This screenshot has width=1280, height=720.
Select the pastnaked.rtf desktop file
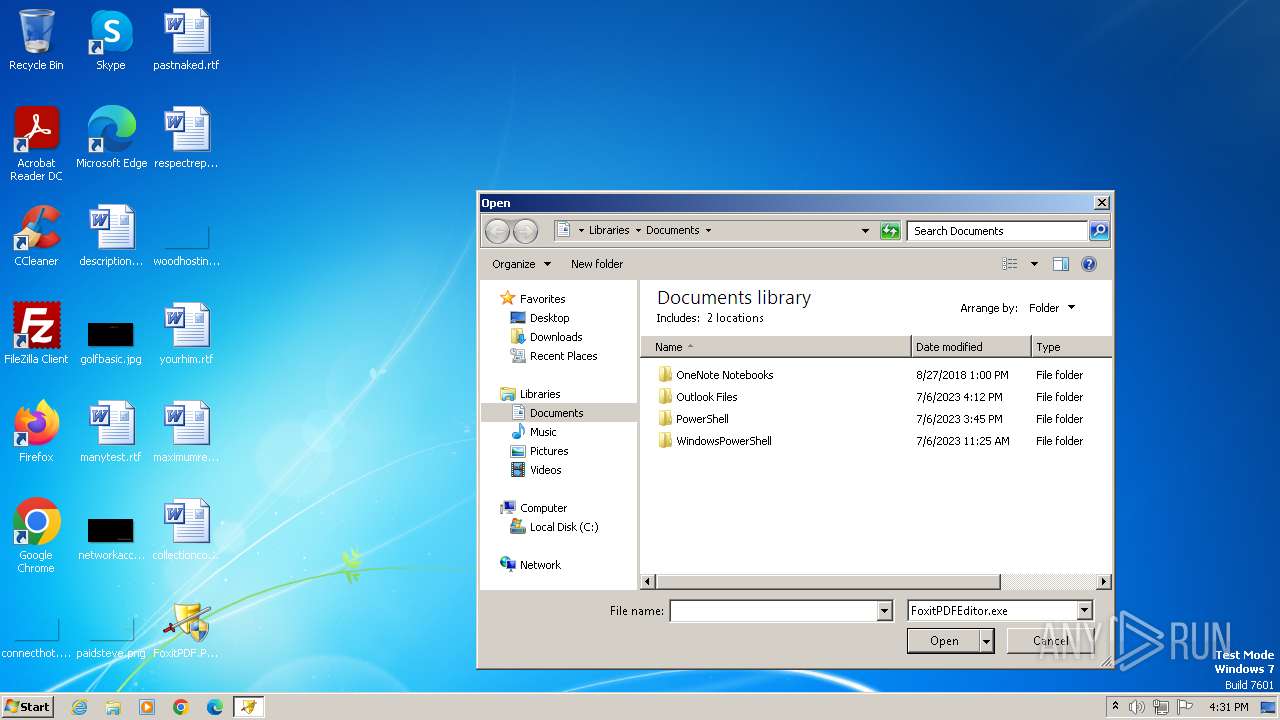pyautogui.click(x=186, y=40)
